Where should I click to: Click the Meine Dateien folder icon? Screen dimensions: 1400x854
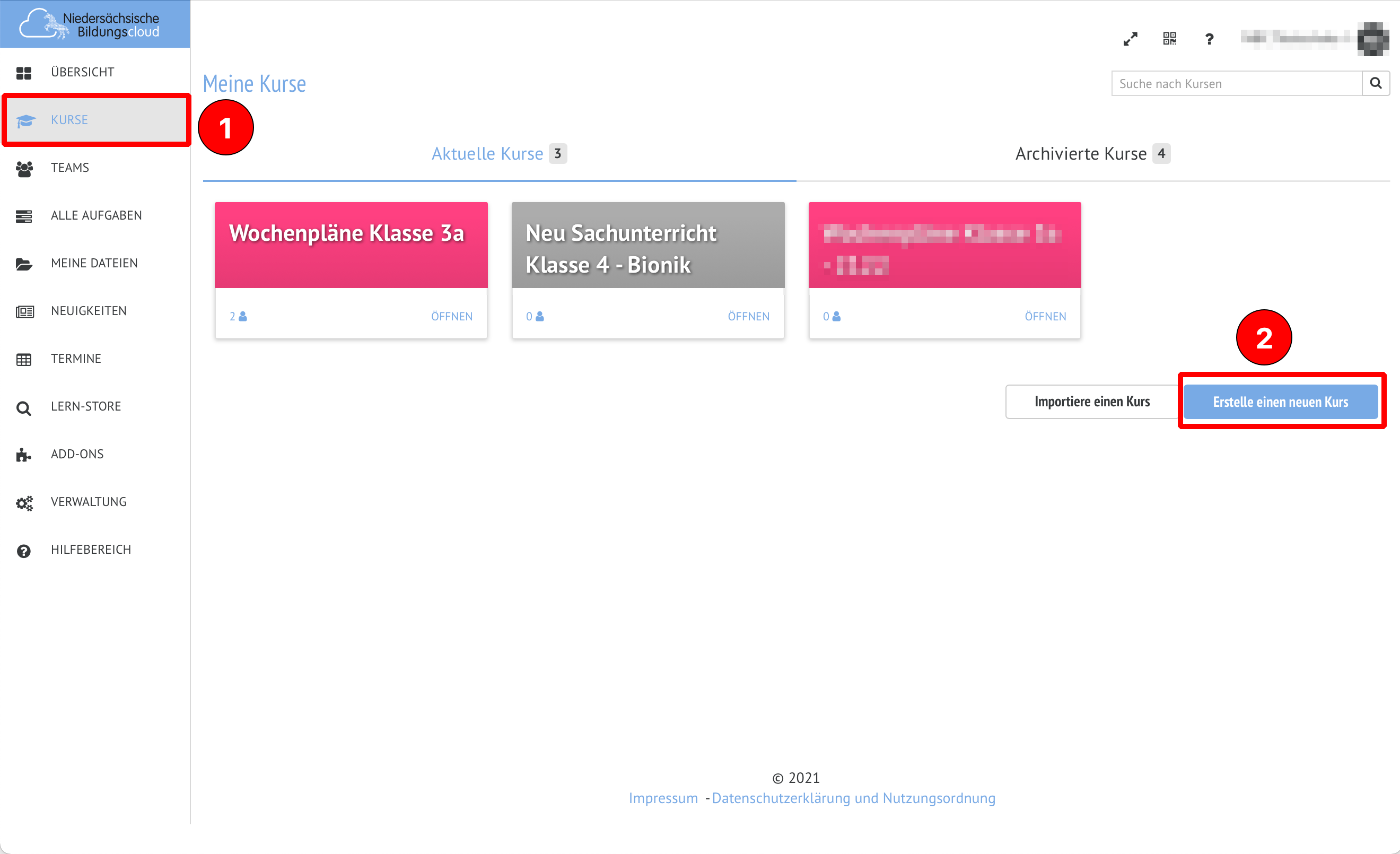point(24,264)
